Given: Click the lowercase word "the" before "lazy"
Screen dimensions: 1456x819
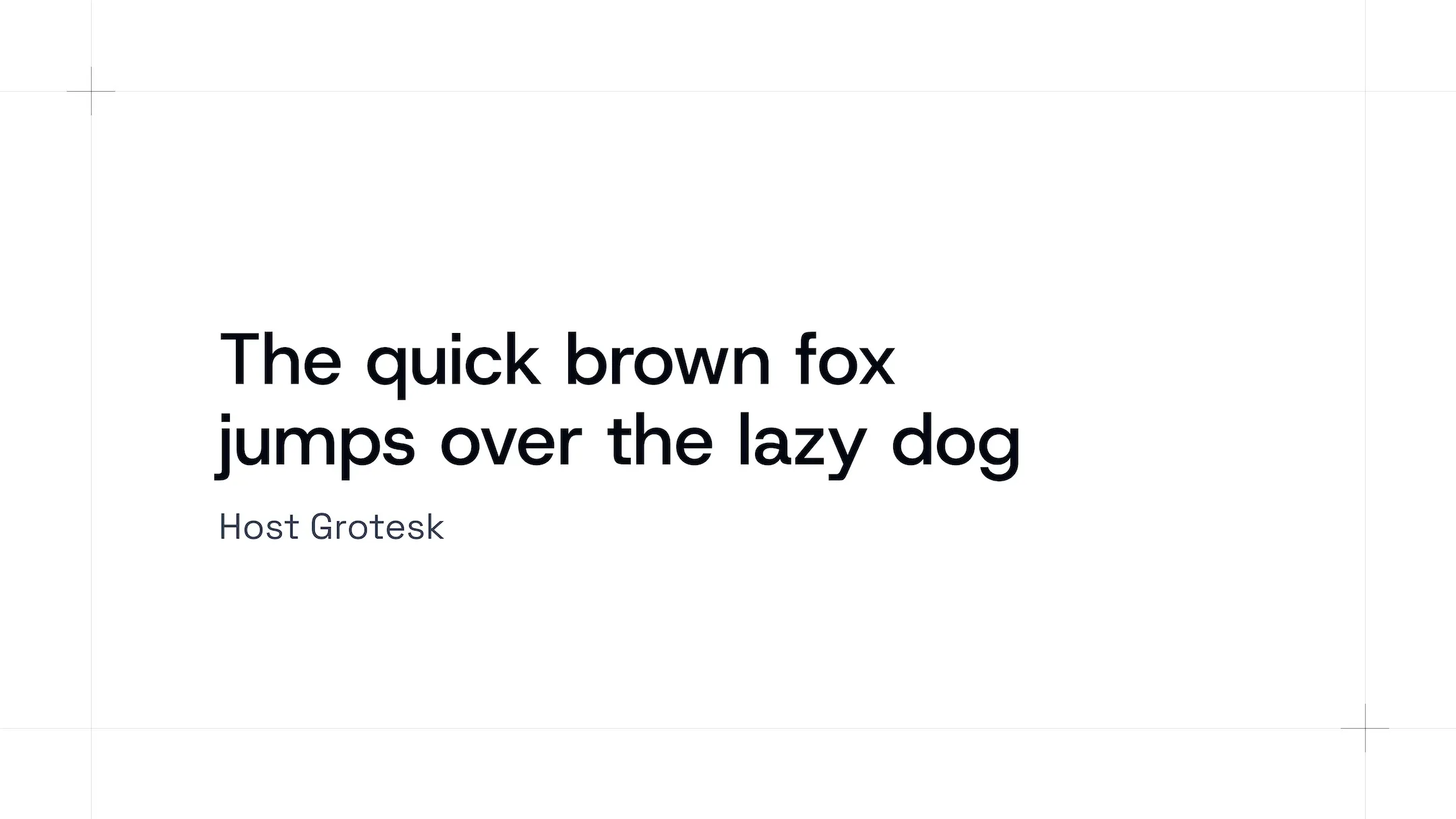Looking at the screenshot, I should click(660, 440).
